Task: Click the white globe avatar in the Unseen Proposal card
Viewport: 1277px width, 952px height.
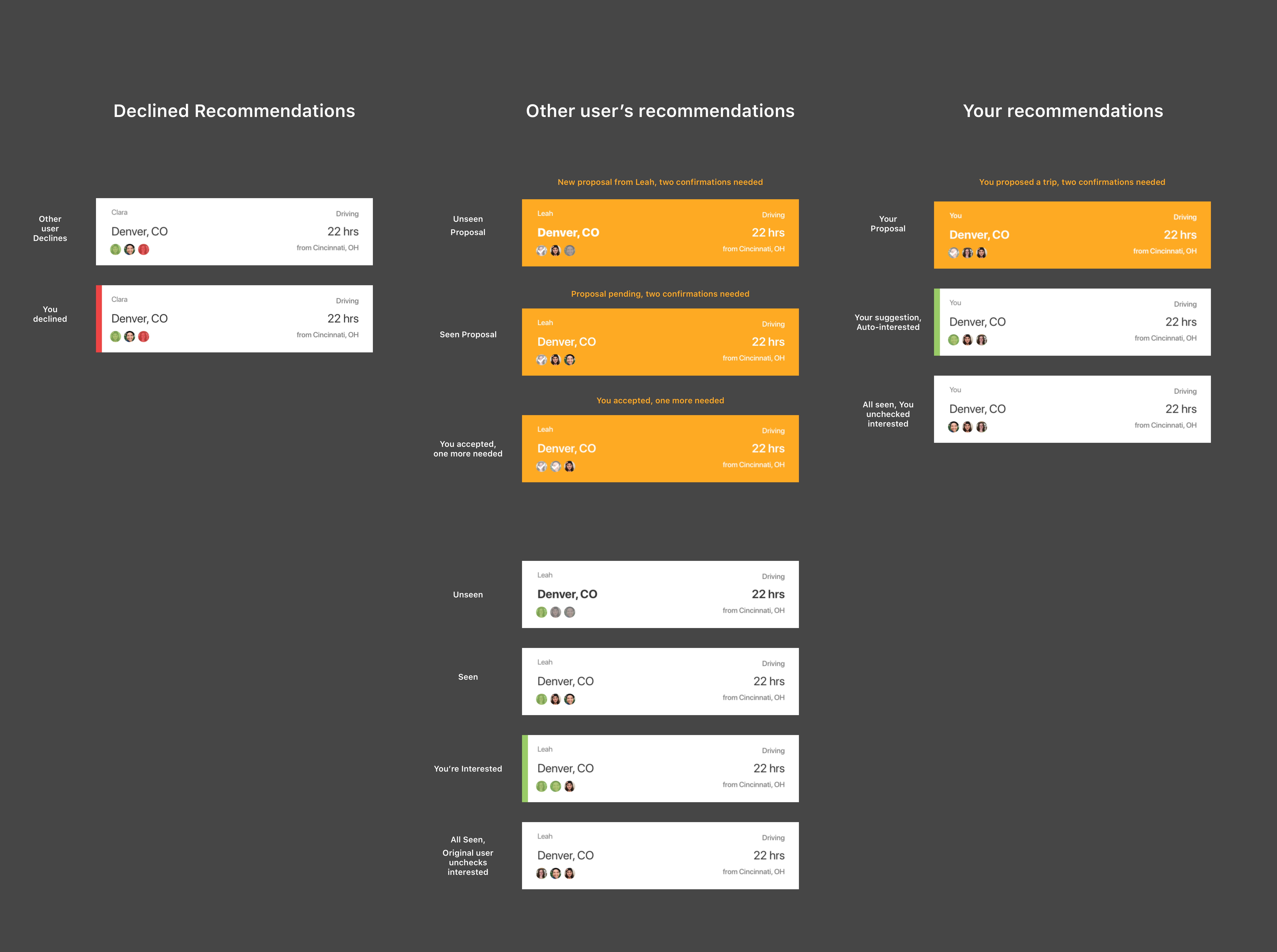Action: point(541,251)
